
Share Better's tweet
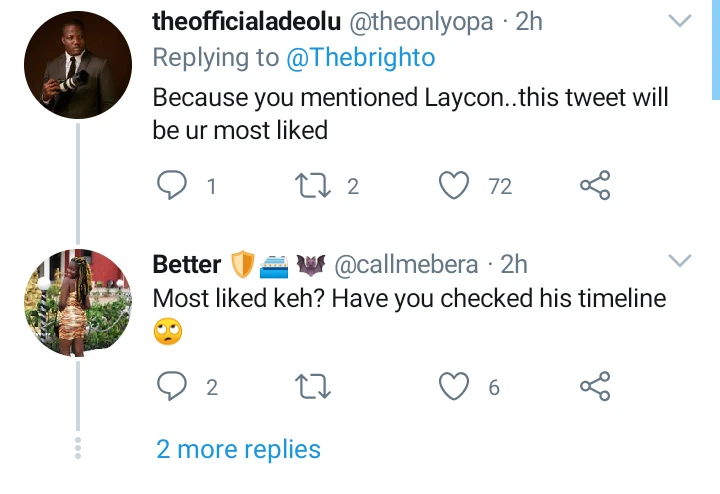click(x=595, y=386)
